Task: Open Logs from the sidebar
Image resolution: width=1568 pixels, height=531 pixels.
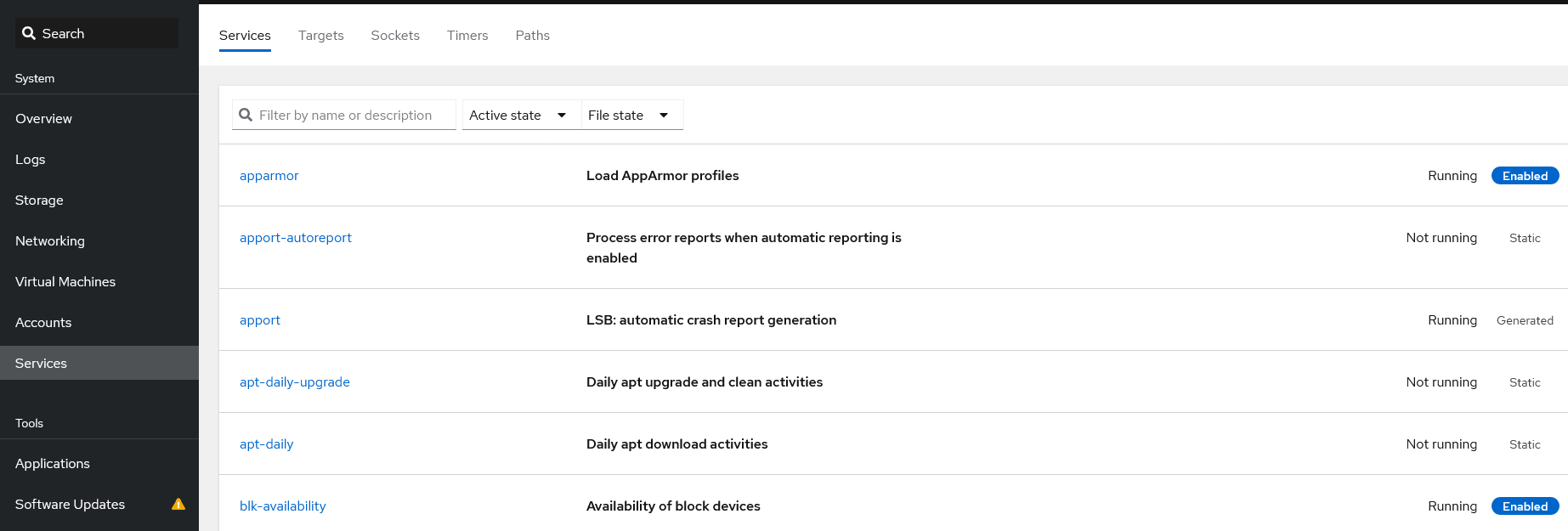Action: pos(31,160)
